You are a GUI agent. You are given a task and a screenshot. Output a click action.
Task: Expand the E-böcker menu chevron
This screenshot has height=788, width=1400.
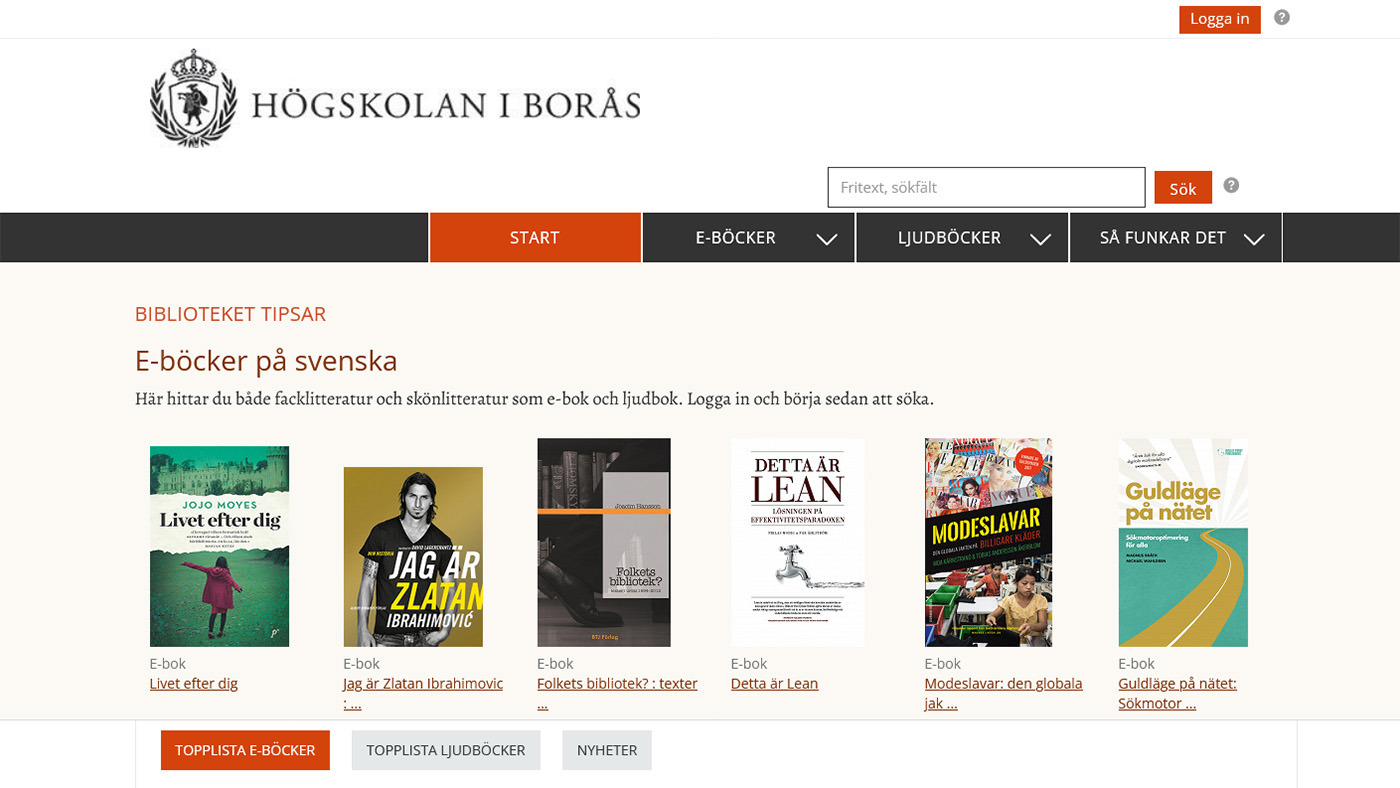[826, 239]
